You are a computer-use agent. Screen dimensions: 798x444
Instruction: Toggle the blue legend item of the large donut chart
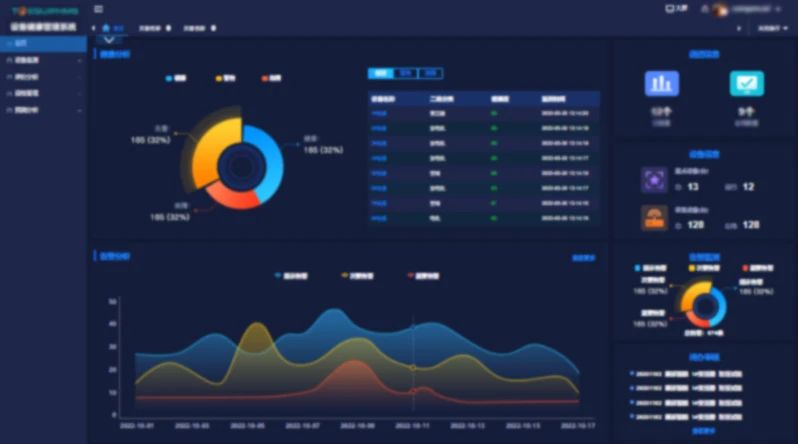[x=176, y=77]
